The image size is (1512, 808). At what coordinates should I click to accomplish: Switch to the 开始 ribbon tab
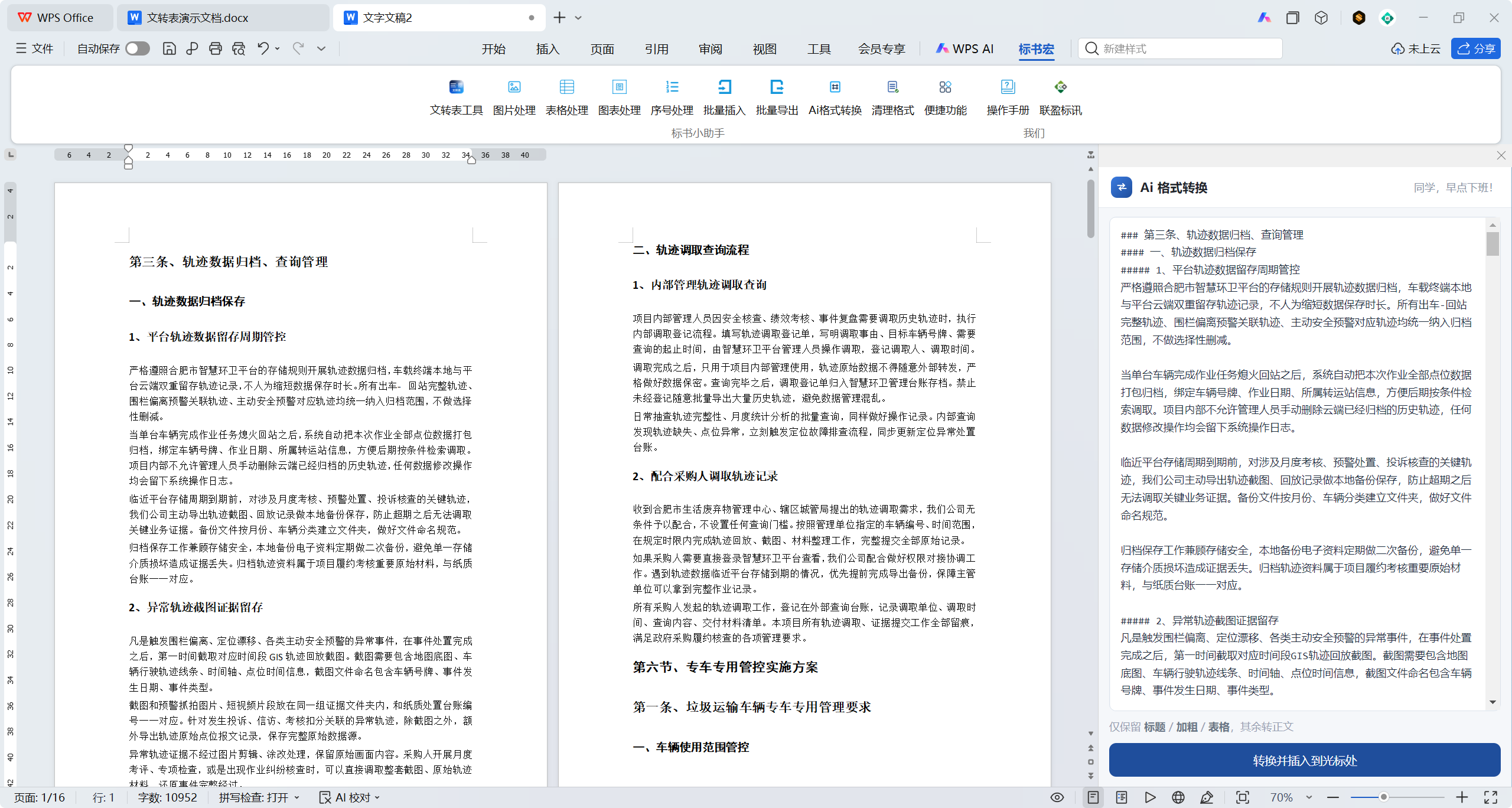pos(493,49)
